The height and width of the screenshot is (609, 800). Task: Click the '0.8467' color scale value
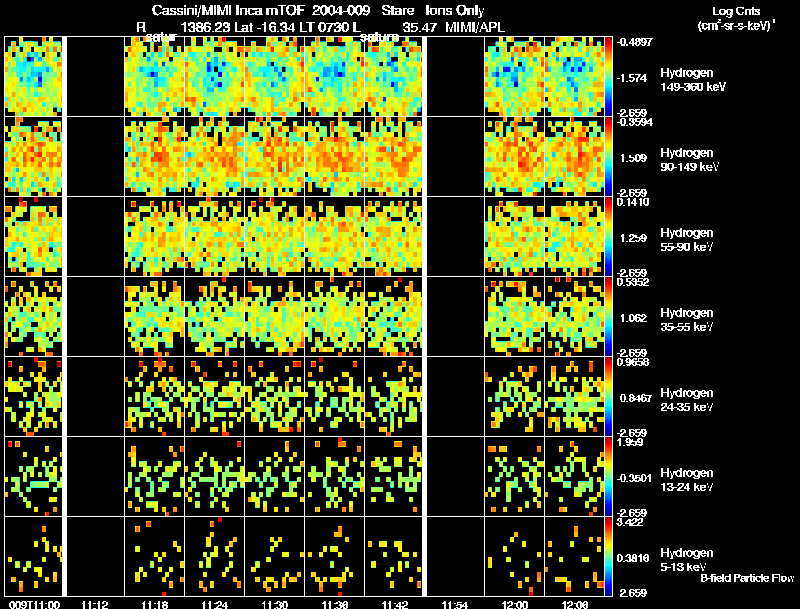[x=635, y=398]
